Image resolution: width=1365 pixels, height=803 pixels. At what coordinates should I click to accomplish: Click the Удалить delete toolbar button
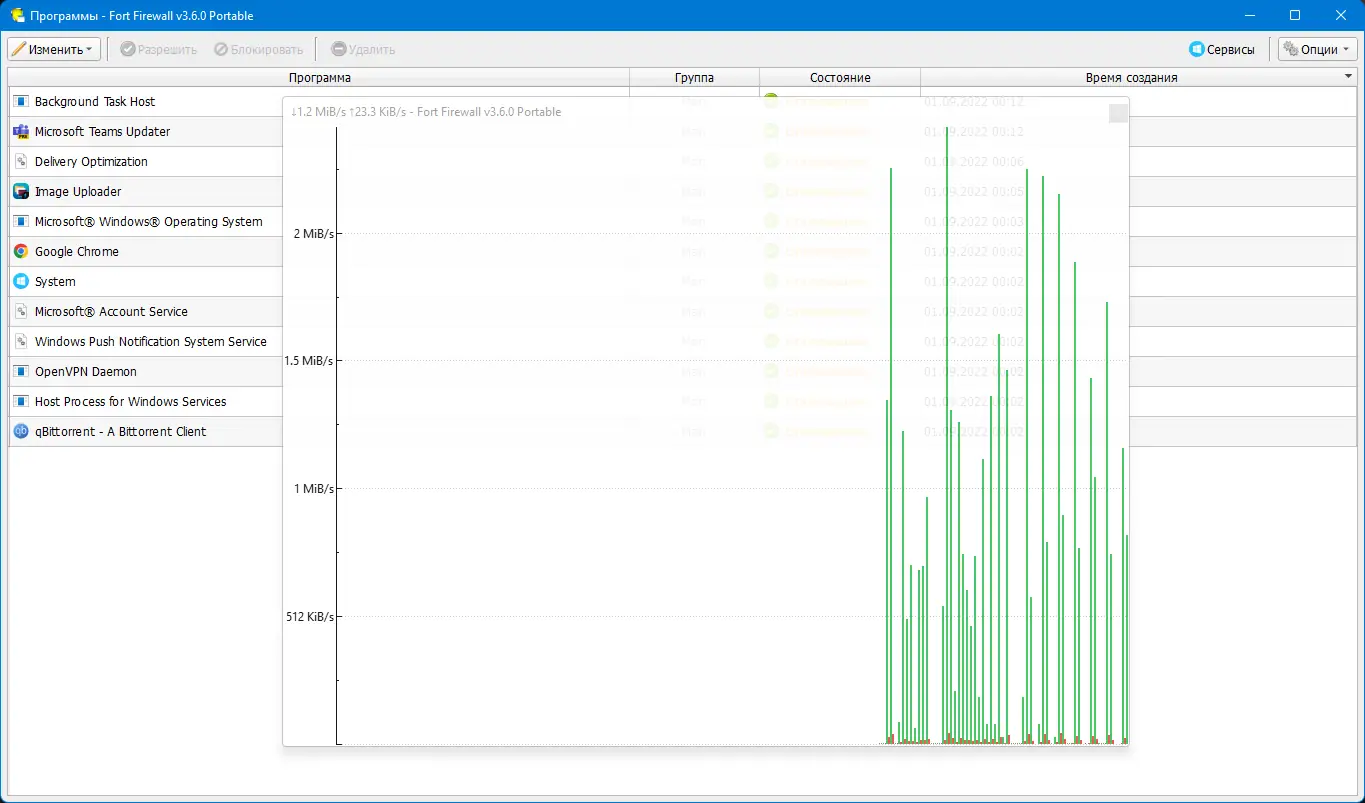pyautogui.click(x=363, y=49)
